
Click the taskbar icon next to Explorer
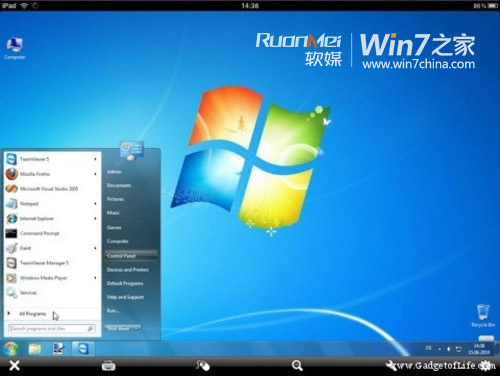pyautogui.click(x=58, y=349)
